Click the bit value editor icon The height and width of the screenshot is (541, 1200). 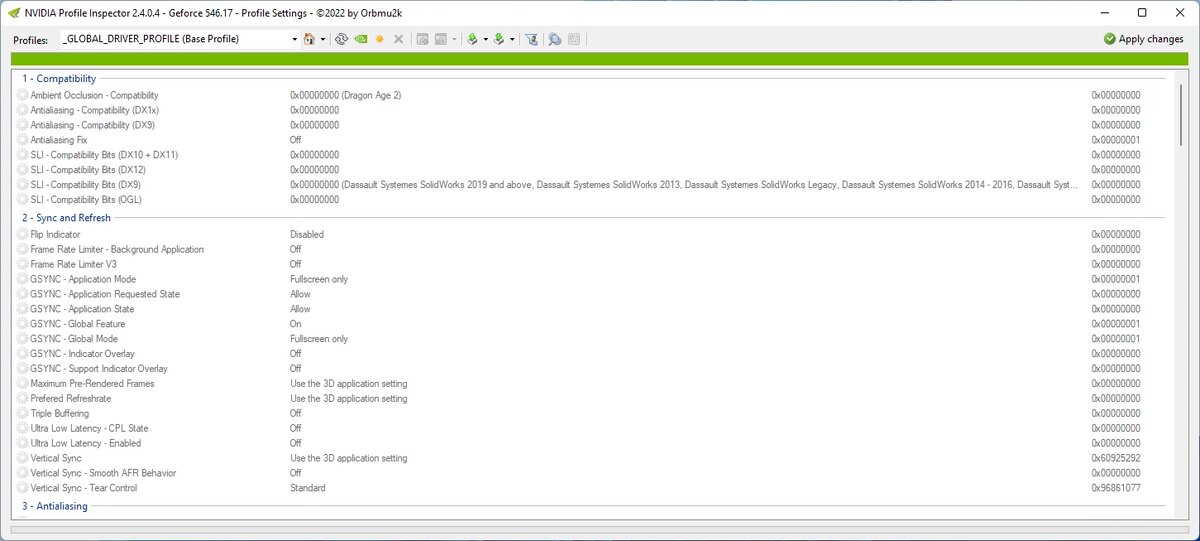point(574,39)
